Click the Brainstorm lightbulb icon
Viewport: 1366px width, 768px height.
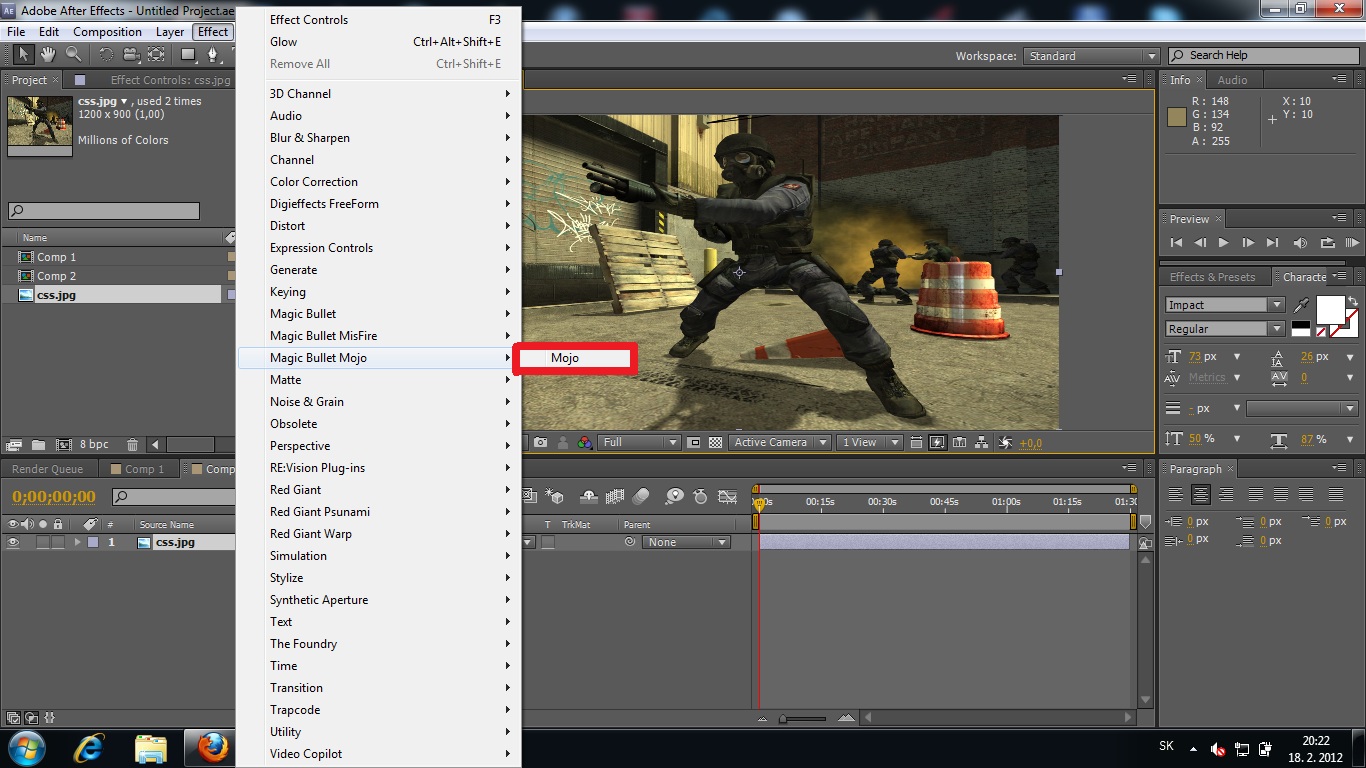(675, 496)
